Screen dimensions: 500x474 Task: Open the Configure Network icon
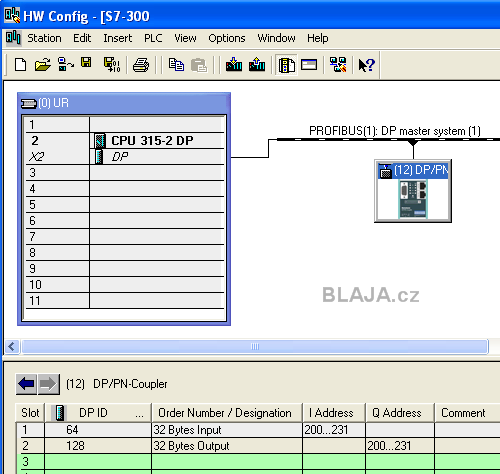pos(338,64)
